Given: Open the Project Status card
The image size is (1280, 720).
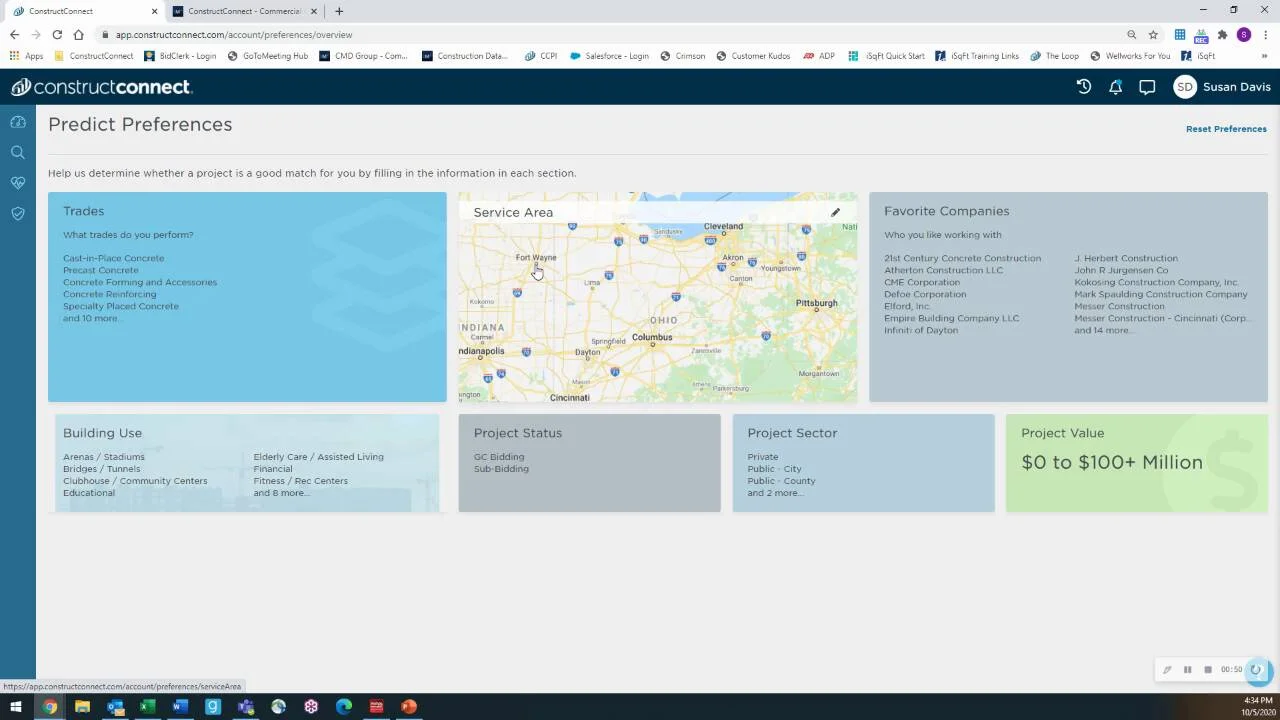Looking at the screenshot, I should tap(589, 462).
